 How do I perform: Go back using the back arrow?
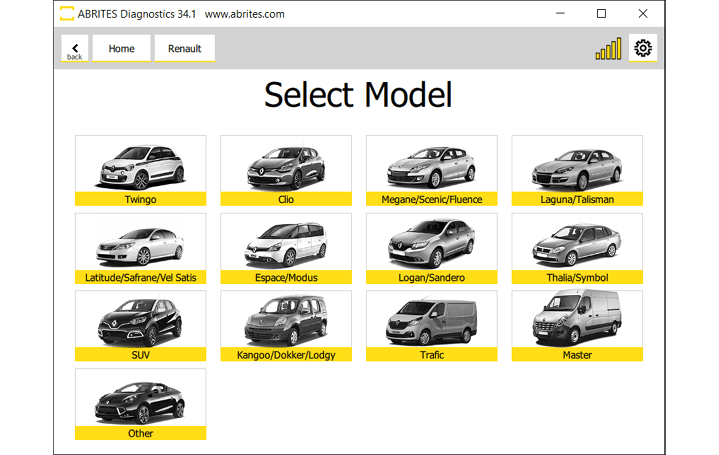[75, 49]
